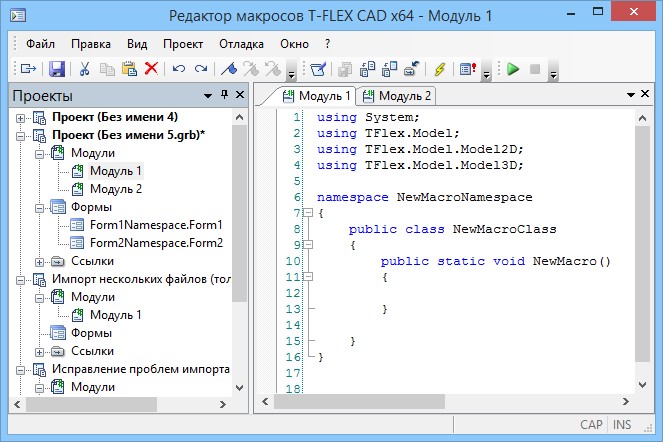
Task: Click the new project pencil icon
Action: (x=318, y=69)
